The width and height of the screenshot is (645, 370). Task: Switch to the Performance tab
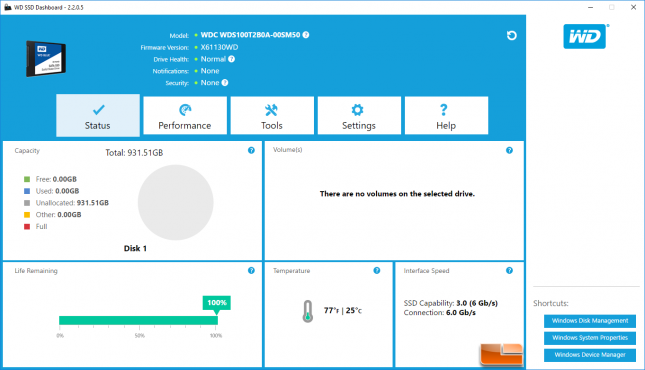click(x=185, y=115)
